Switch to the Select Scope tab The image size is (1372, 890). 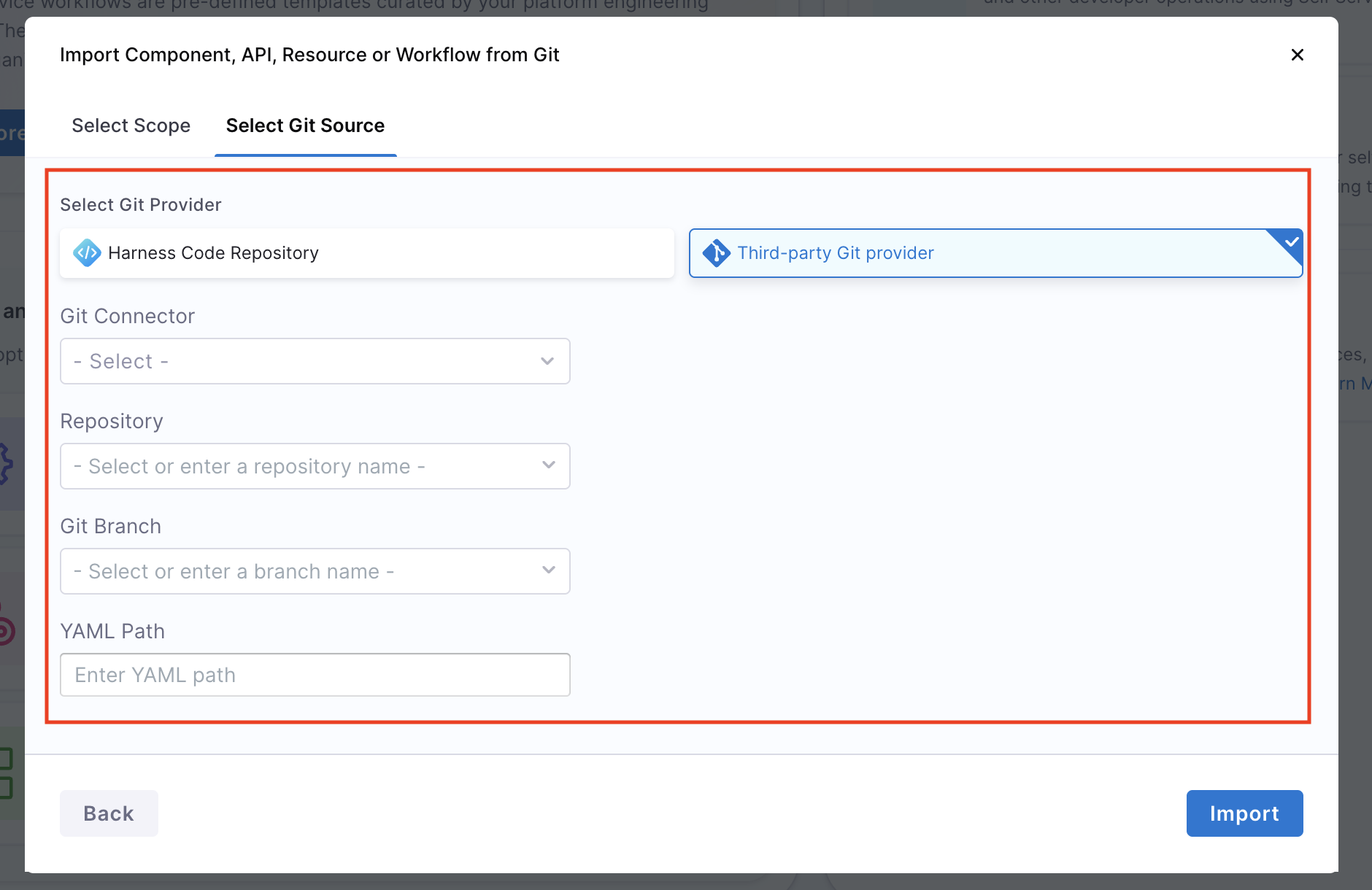[x=131, y=125]
